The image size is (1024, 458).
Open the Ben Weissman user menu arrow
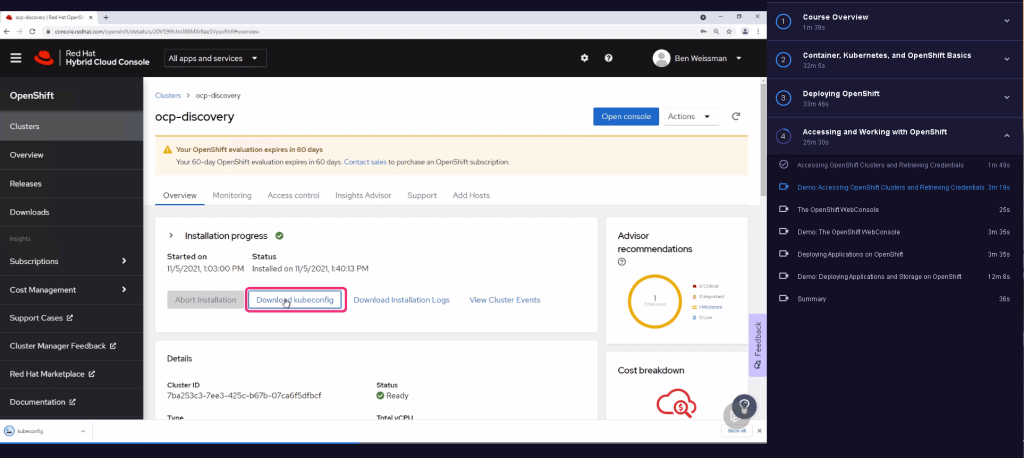coord(739,58)
